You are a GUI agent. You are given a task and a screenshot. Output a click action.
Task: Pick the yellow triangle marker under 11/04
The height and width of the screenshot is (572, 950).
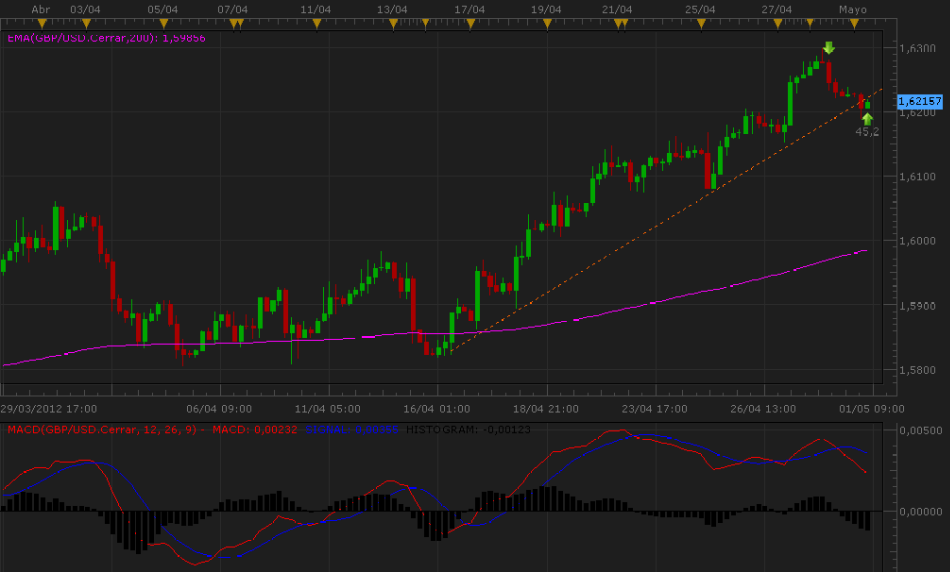317,21
